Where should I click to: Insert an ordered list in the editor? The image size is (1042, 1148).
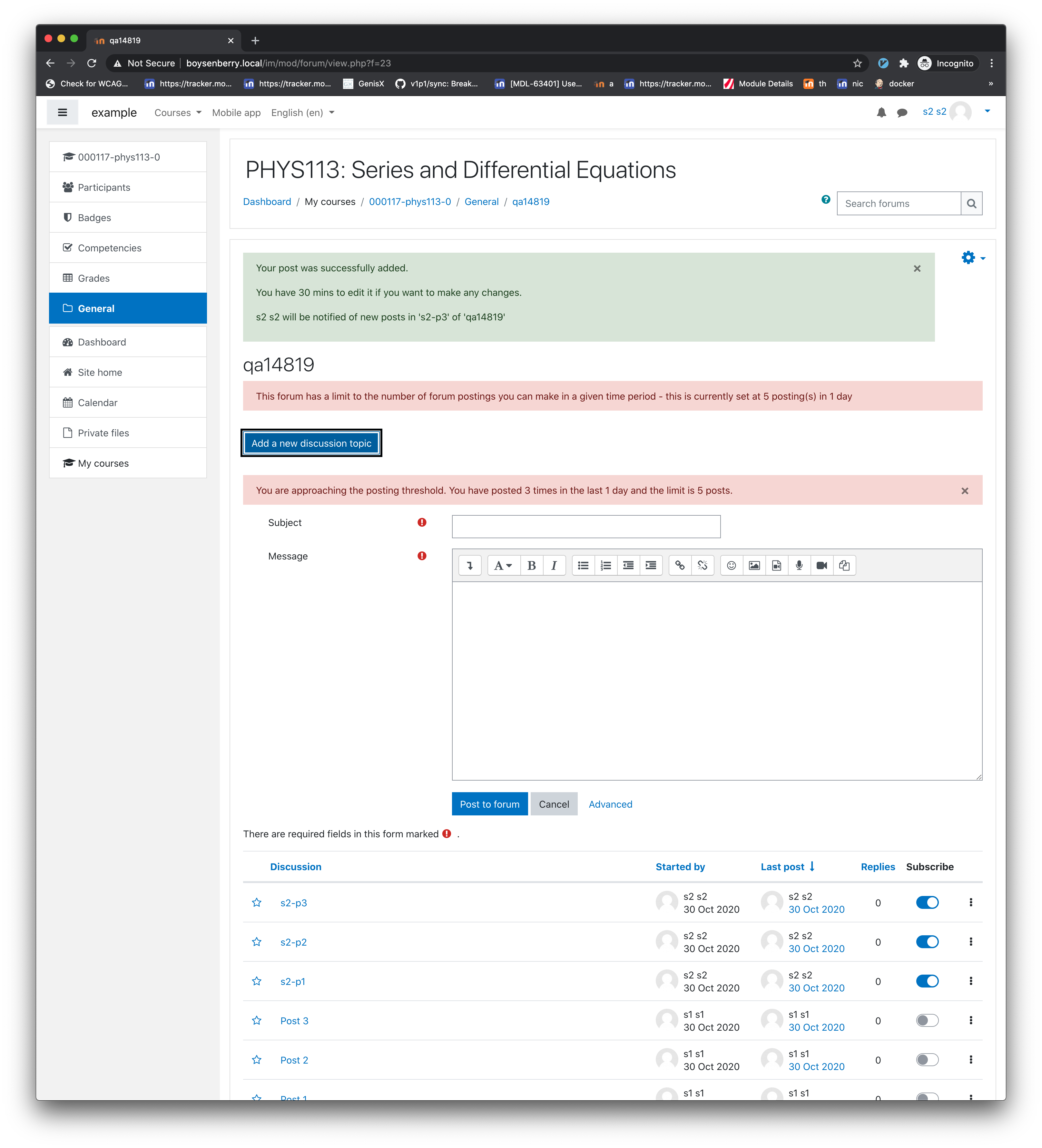point(605,565)
